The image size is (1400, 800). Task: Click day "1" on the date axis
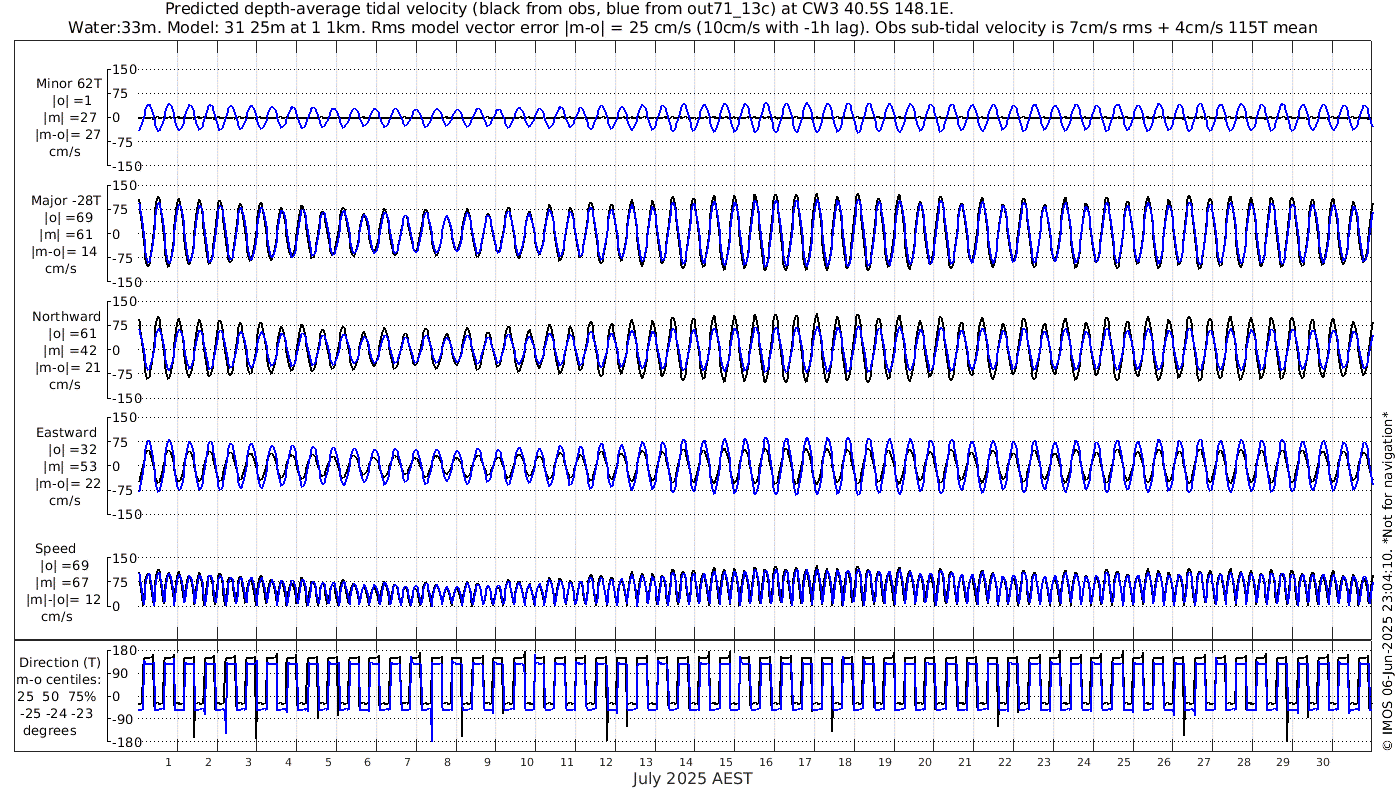169,762
